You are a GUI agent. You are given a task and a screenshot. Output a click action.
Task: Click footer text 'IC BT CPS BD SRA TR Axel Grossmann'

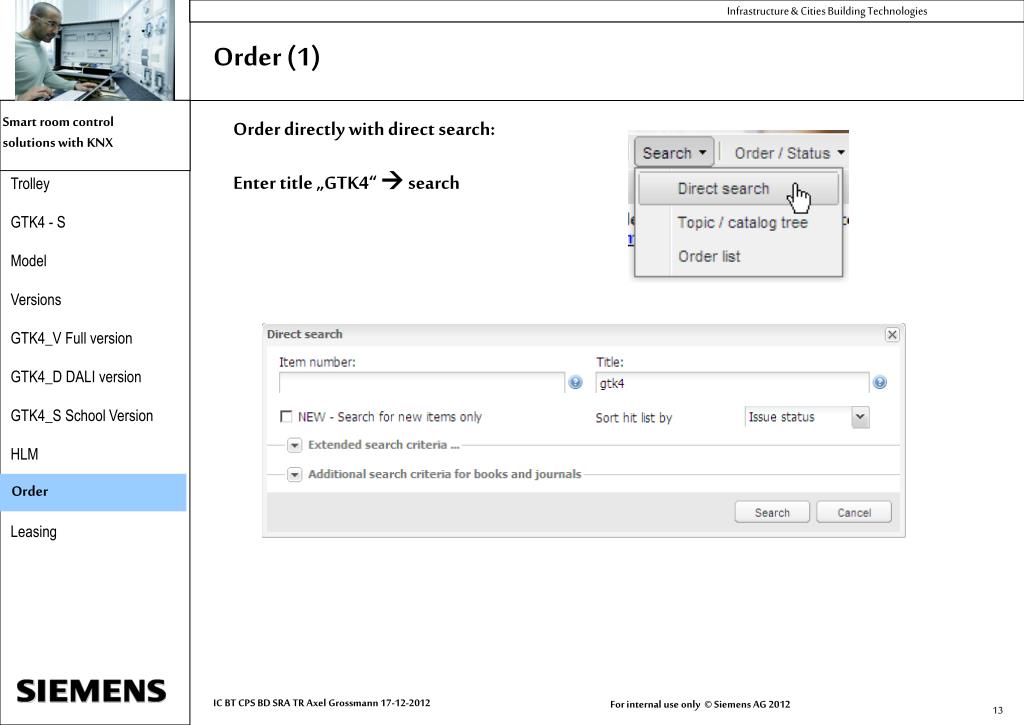point(296,703)
